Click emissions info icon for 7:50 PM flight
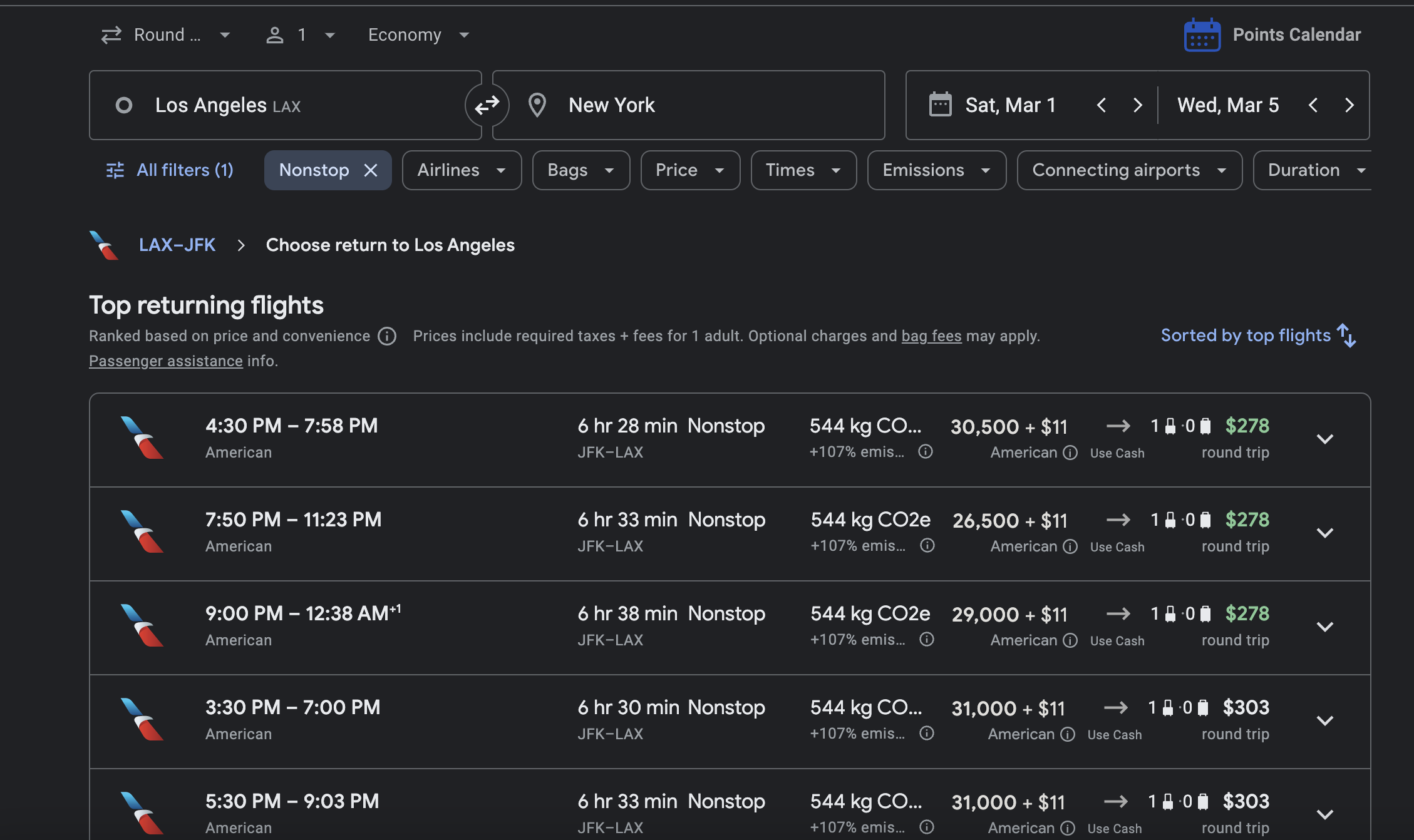Image resolution: width=1414 pixels, height=840 pixels. [x=927, y=545]
